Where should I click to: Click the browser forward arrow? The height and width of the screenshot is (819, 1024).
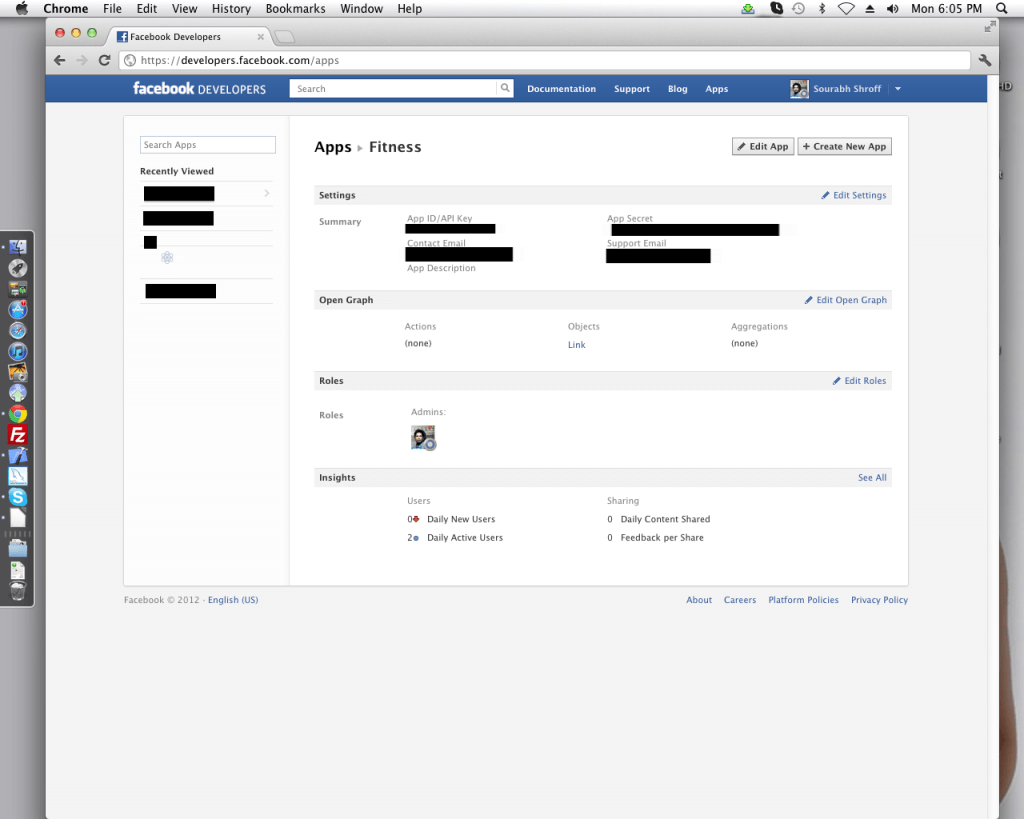[82, 60]
